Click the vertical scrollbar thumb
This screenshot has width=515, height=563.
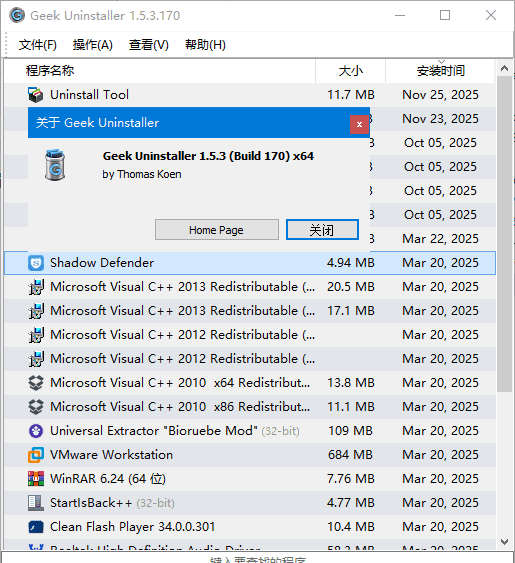[x=504, y=234]
